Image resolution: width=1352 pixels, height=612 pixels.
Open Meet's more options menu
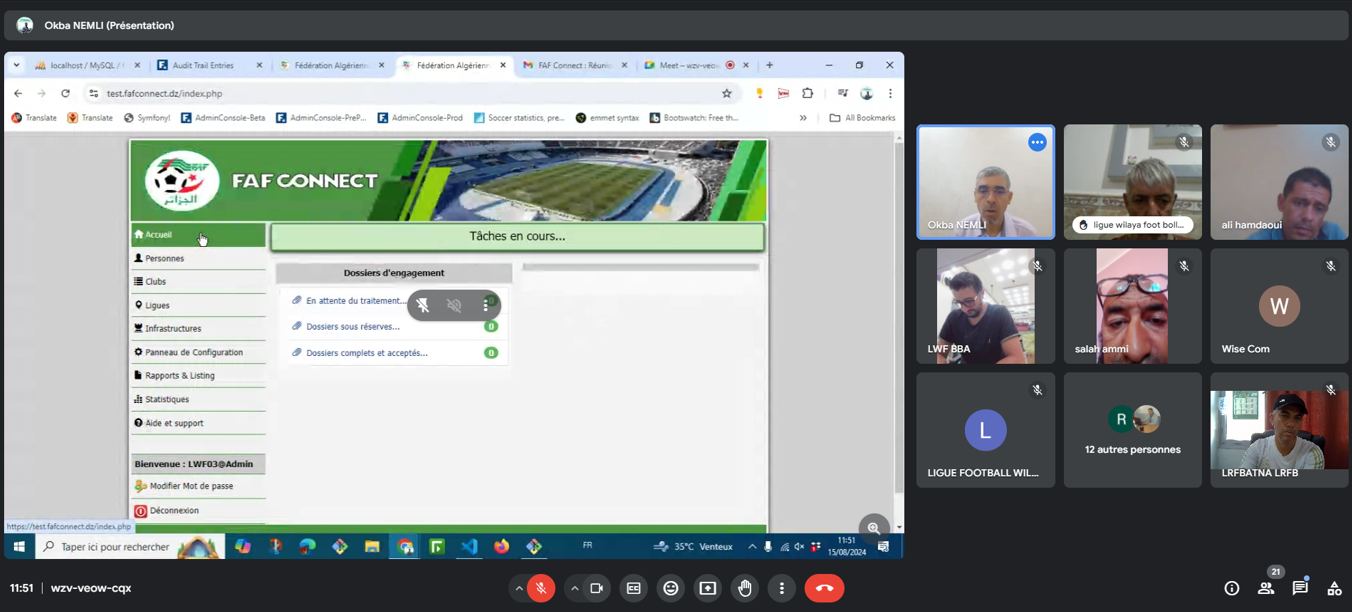coord(782,589)
